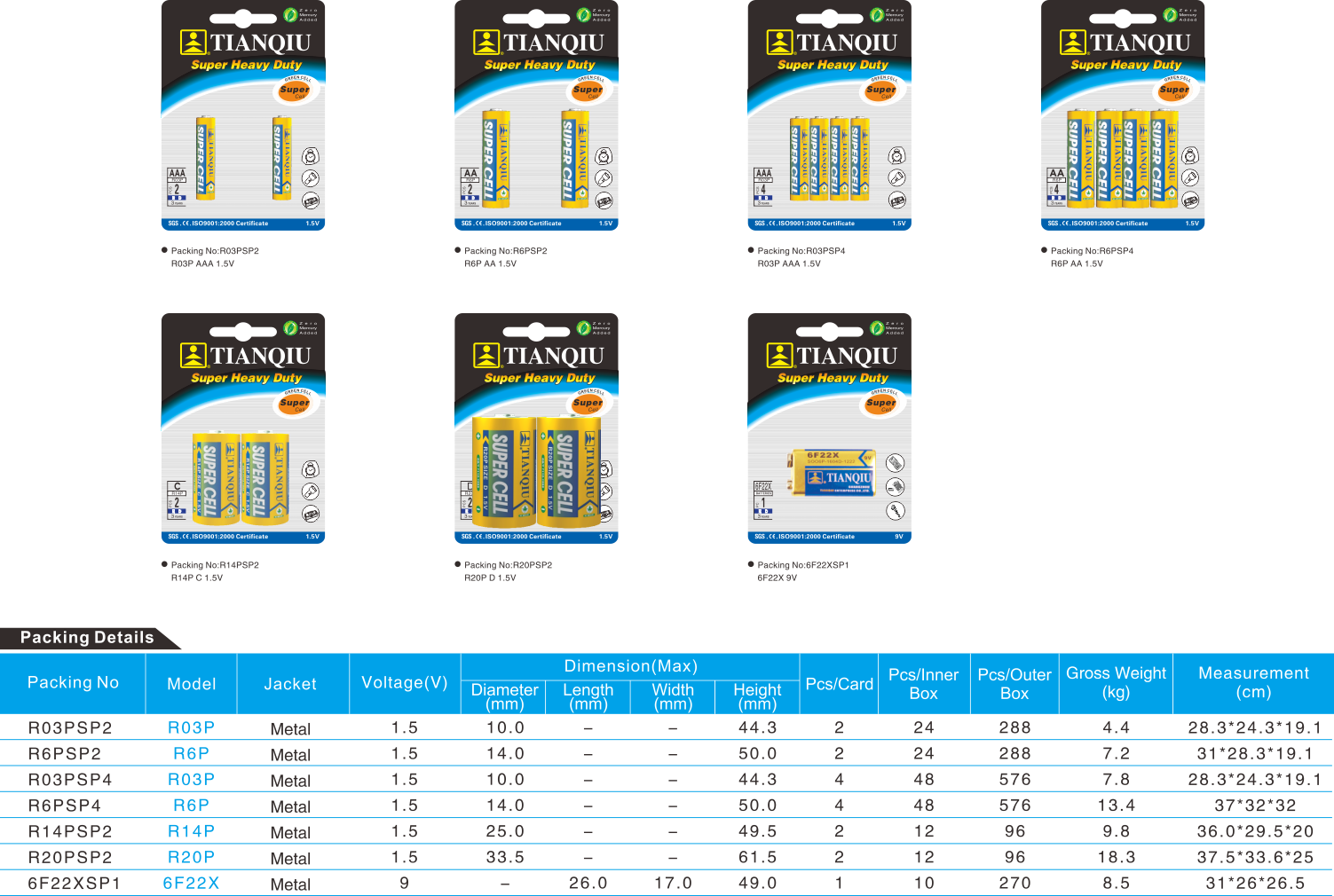Viewport: 1334px width, 896px height.
Task: Select the caption 'Packing No:R6PSP2'
Action: pyautogui.click(x=506, y=251)
